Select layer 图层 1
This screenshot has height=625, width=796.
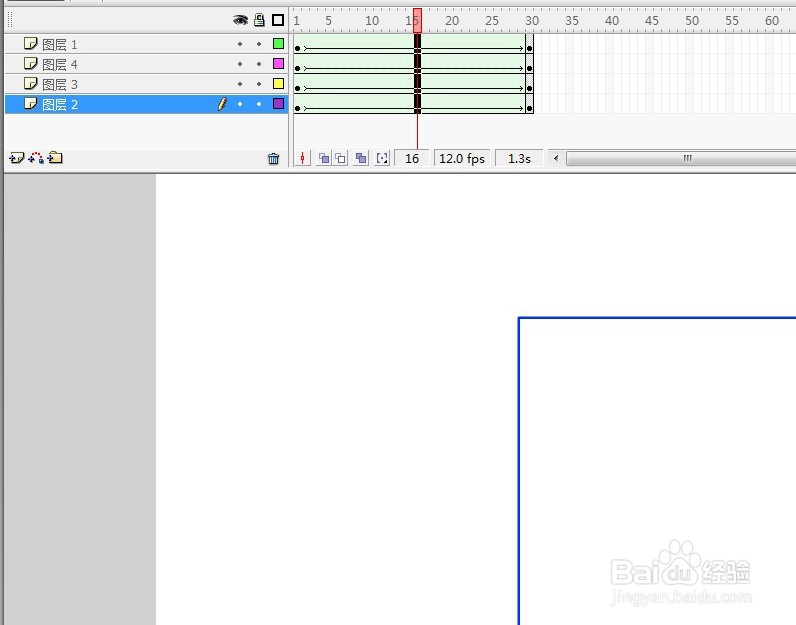[146, 44]
